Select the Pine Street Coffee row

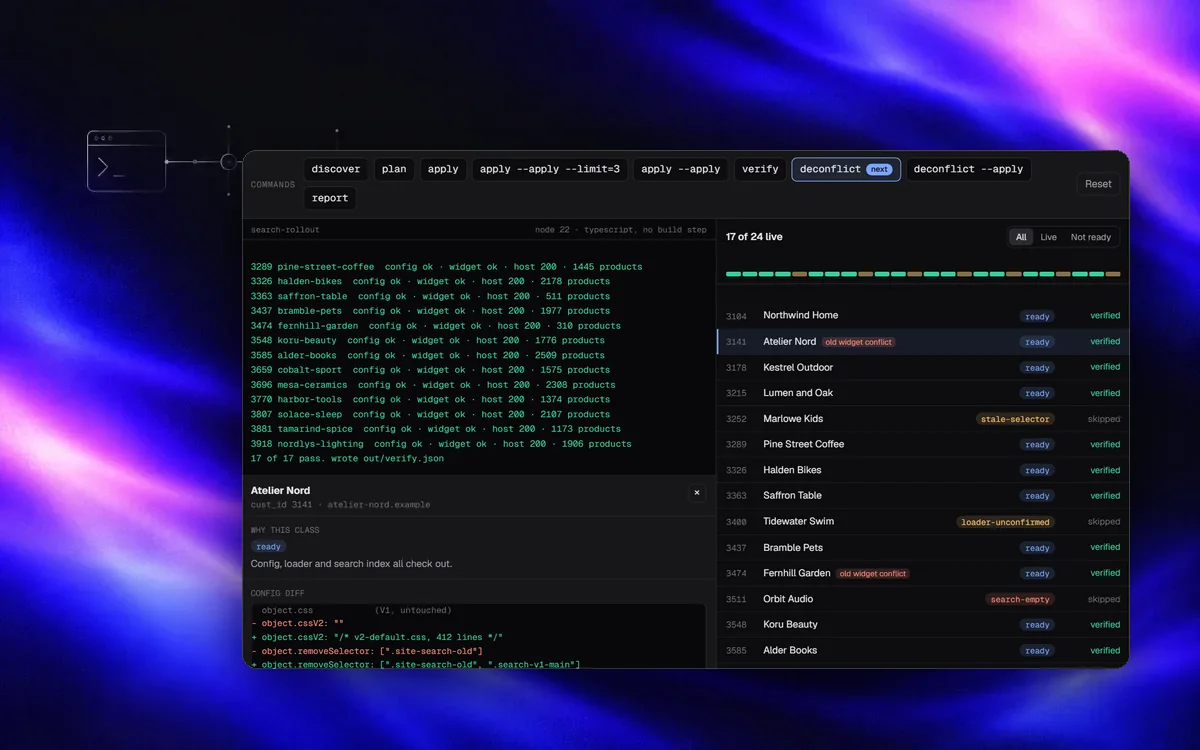coord(923,444)
